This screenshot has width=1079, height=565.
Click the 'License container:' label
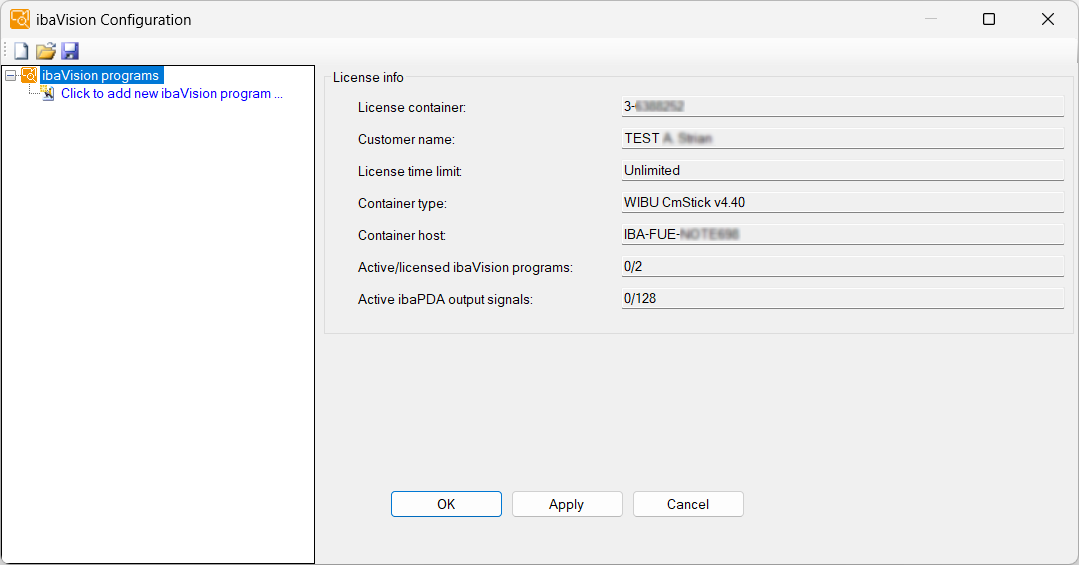point(412,107)
